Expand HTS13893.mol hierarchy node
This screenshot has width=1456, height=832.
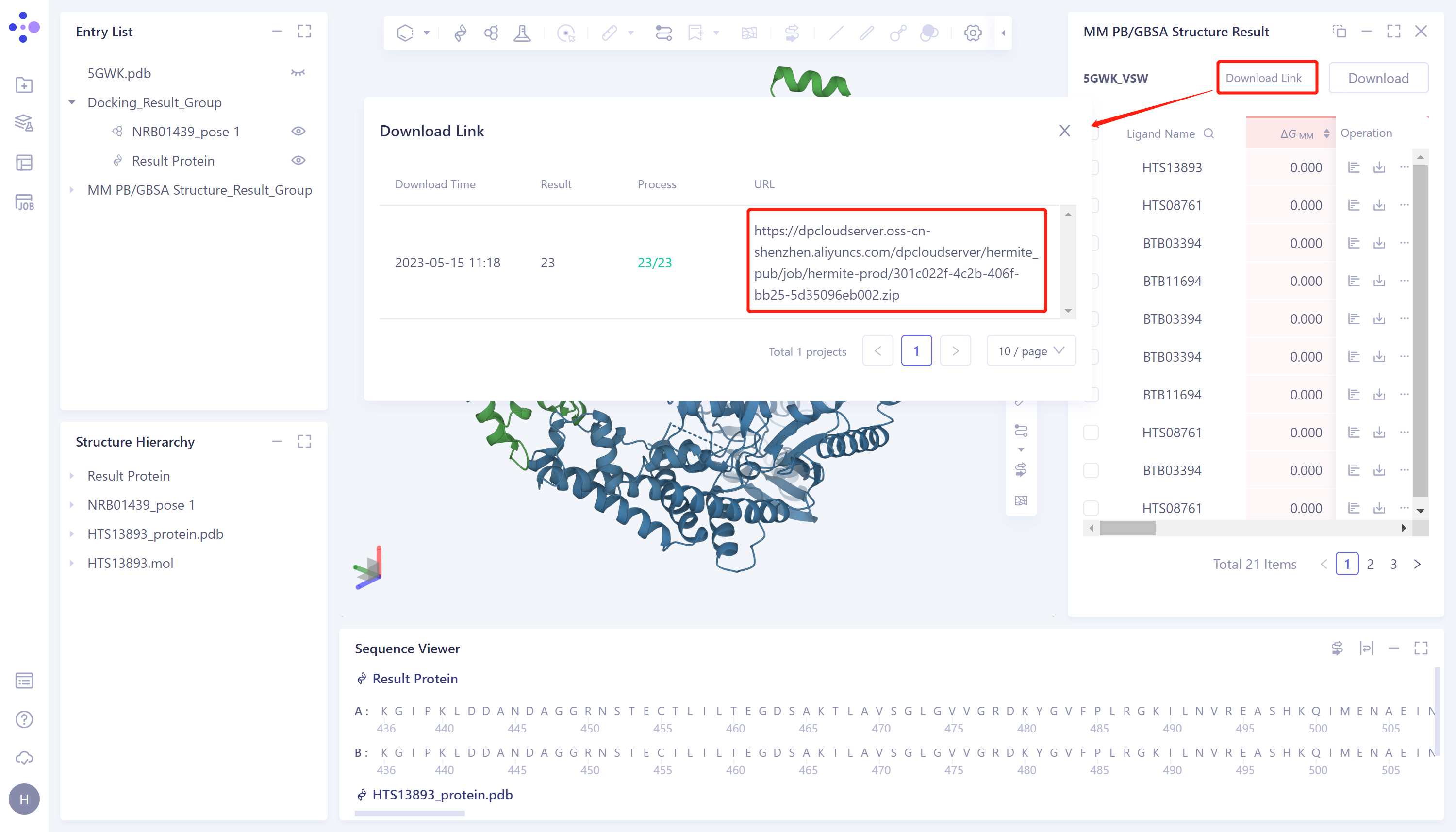[x=72, y=564]
